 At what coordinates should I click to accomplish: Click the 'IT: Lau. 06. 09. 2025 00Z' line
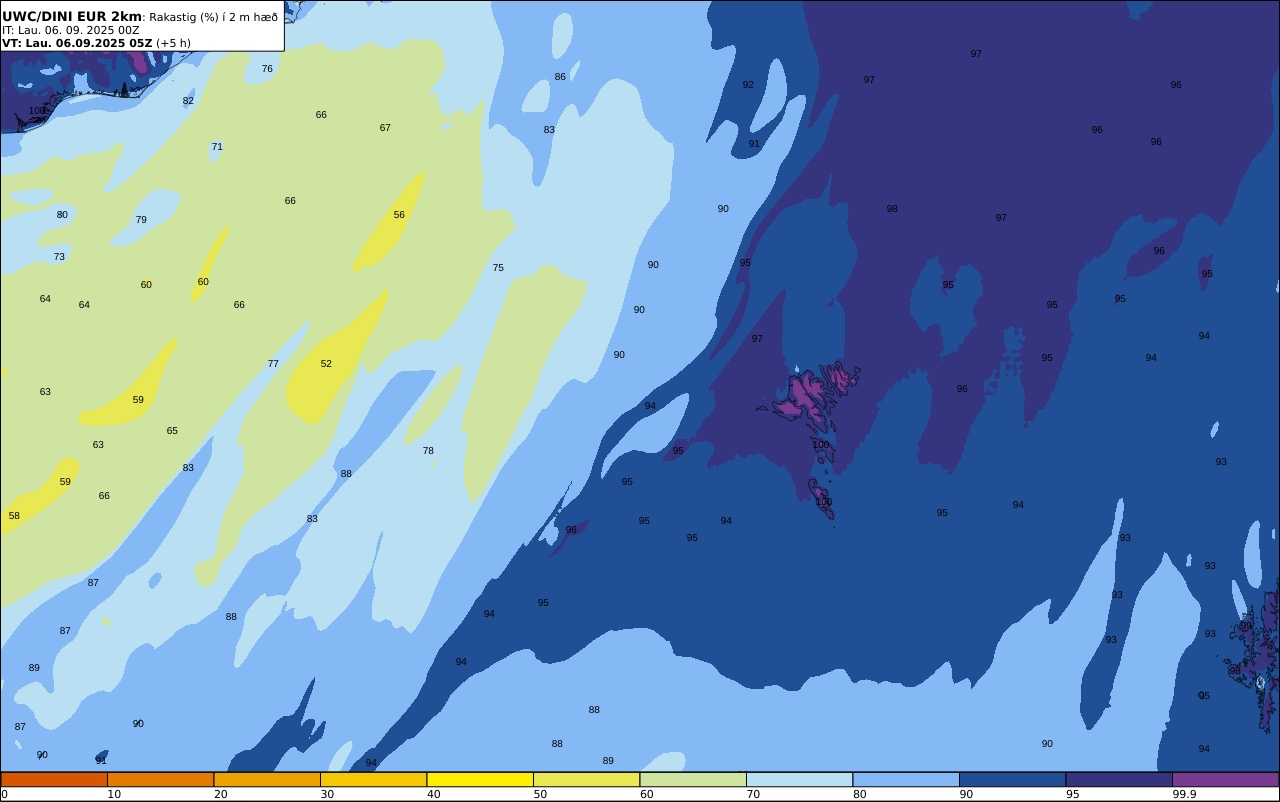71,30
